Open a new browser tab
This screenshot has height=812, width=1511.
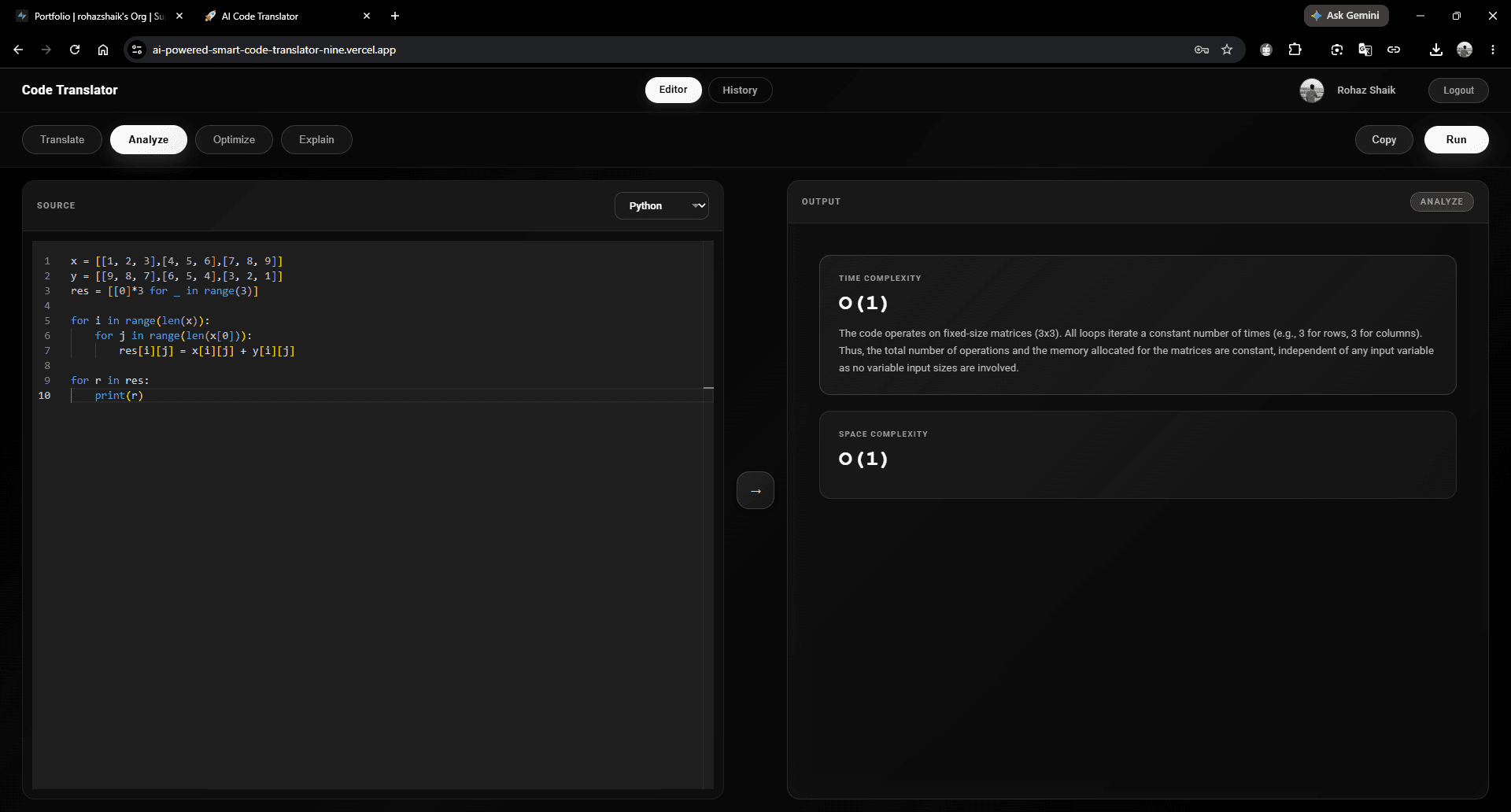click(x=395, y=16)
